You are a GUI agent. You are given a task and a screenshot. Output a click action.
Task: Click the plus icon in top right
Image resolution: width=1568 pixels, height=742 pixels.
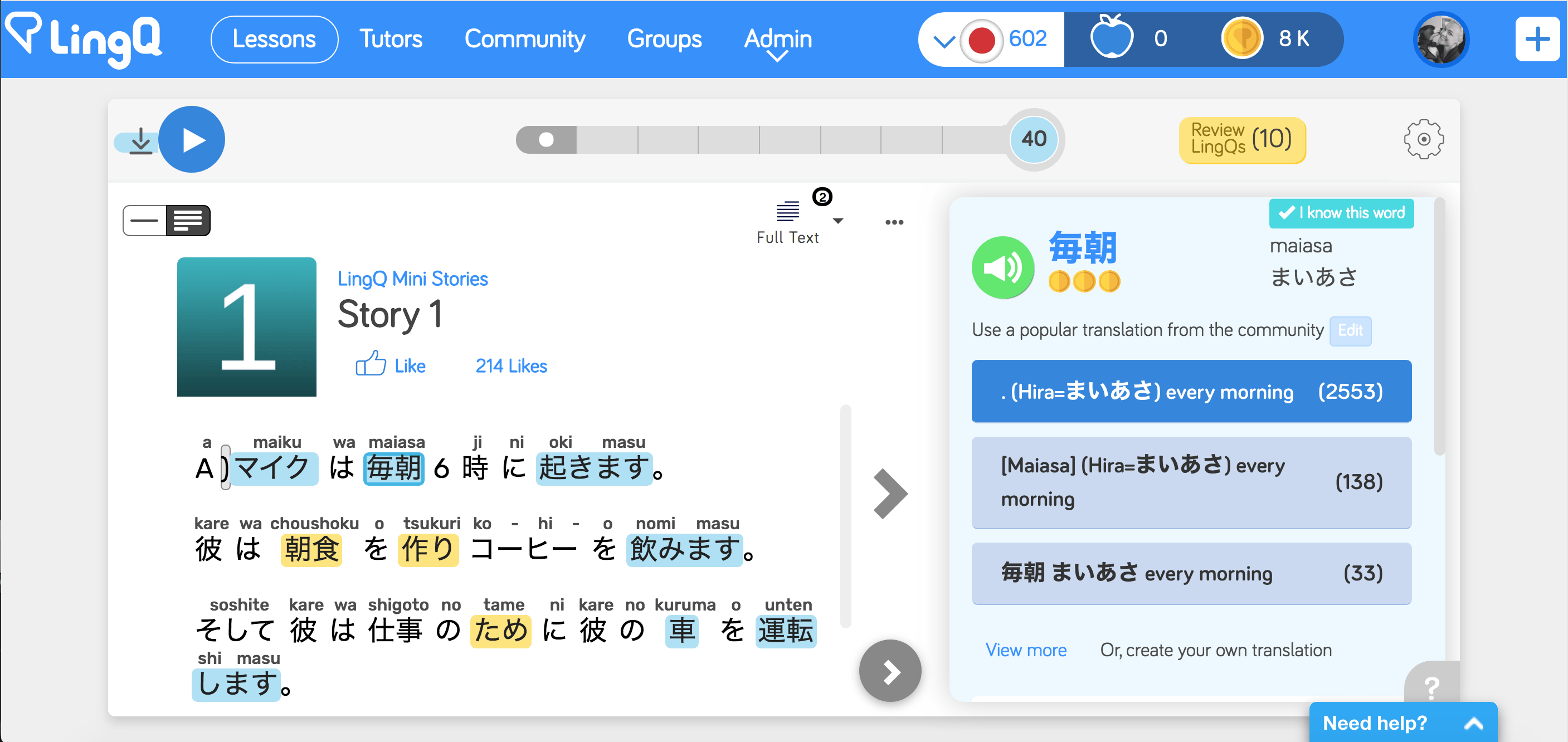coord(1536,40)
